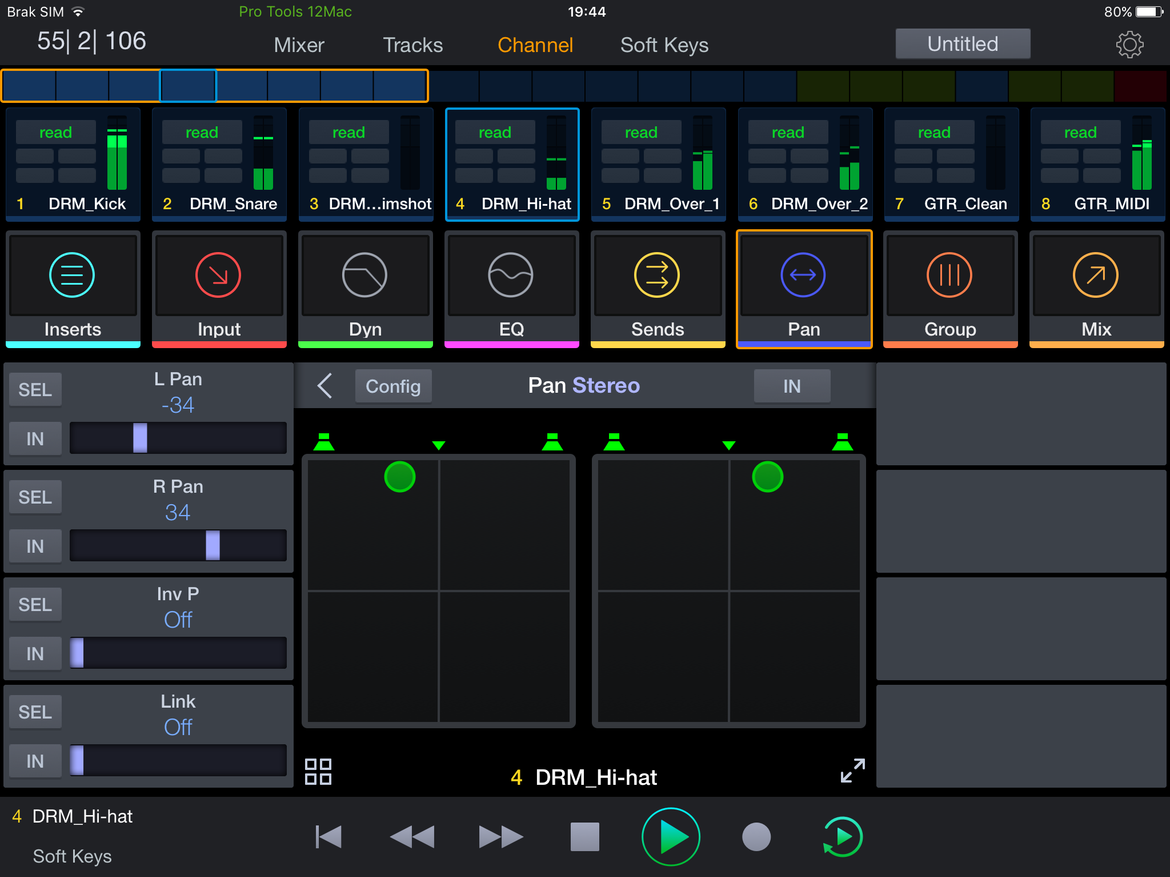Screen dimensions: 1170x877
Task: Open settings gear icon
Action: point(1129,45)
